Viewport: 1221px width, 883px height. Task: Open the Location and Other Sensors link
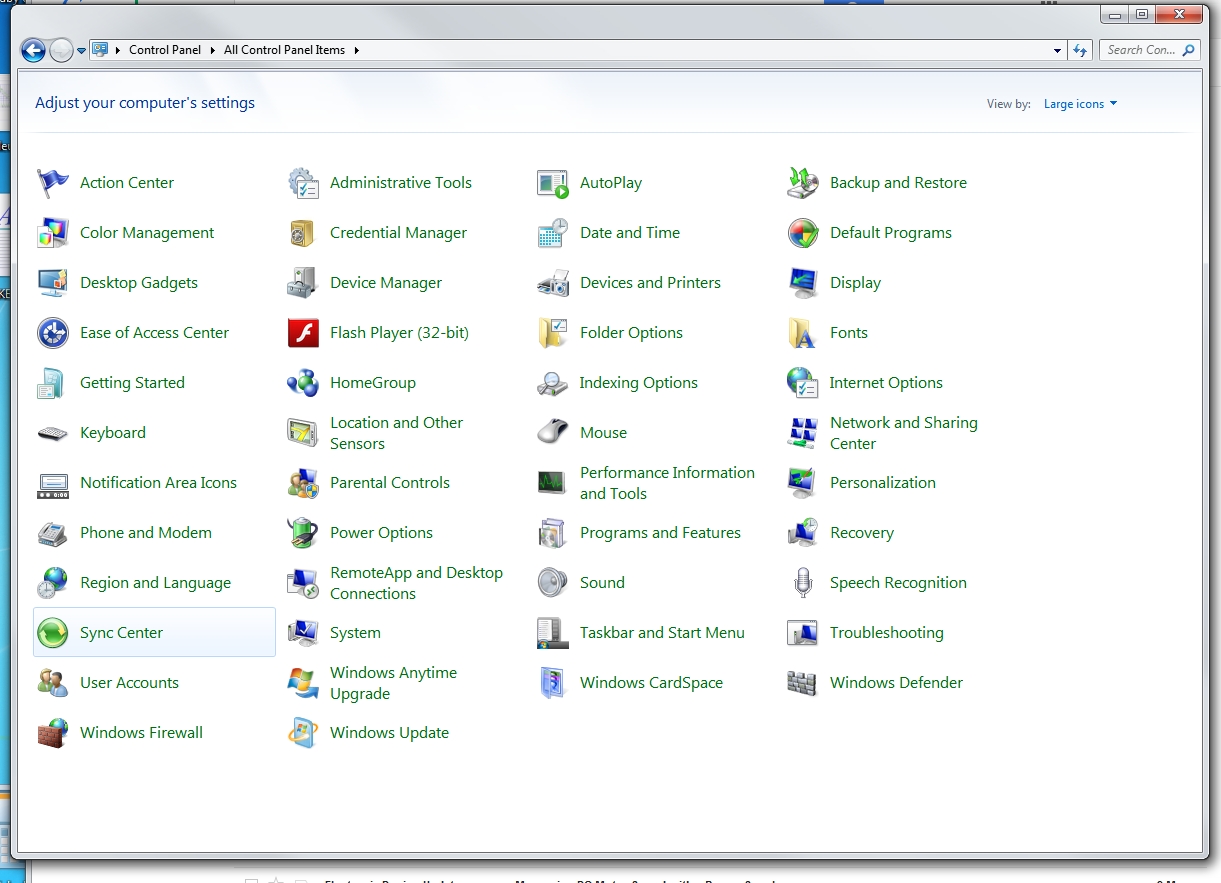point(396,433)
